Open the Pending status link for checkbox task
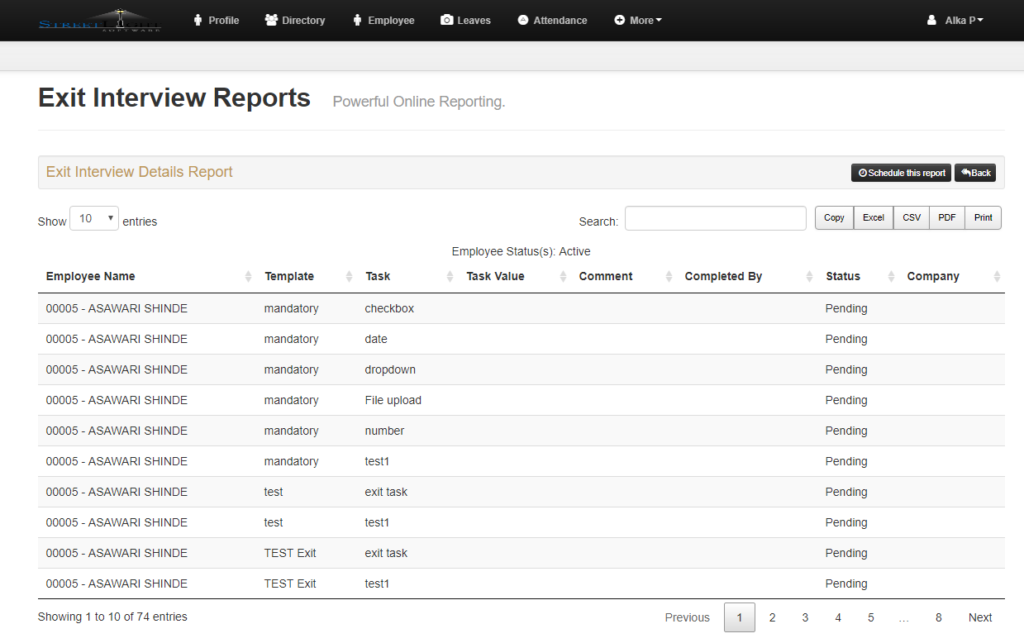This screenshot has height=643, width=1024. point(846,308)
